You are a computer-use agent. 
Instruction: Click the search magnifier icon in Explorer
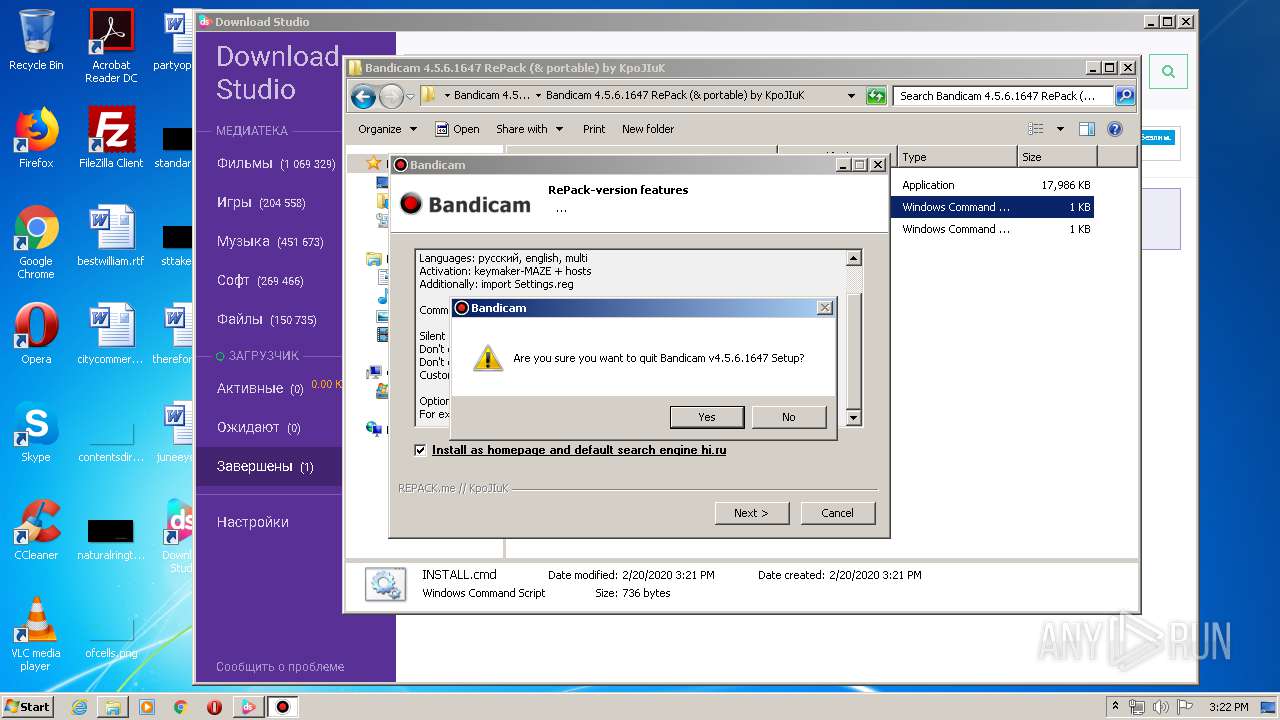(1125, 96)
